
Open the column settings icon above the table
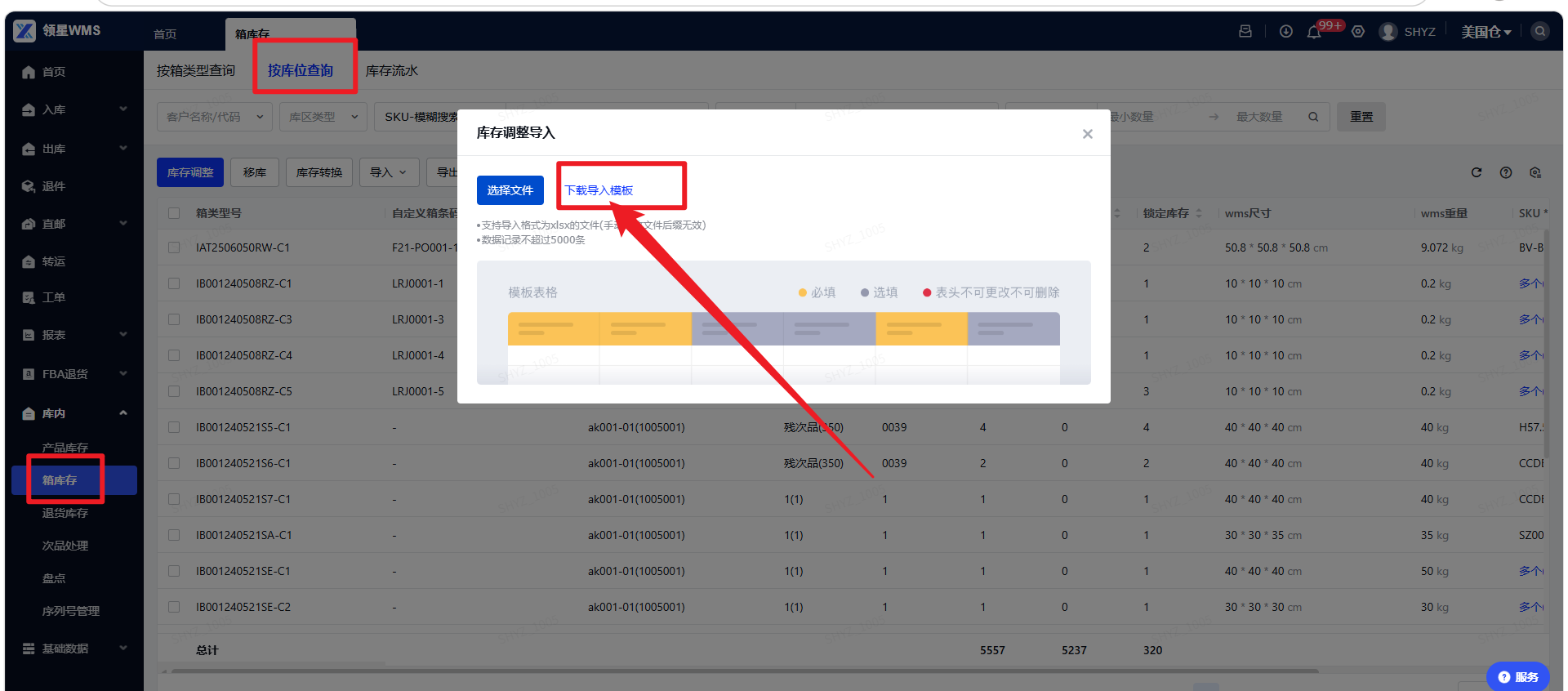(1535, 172)
